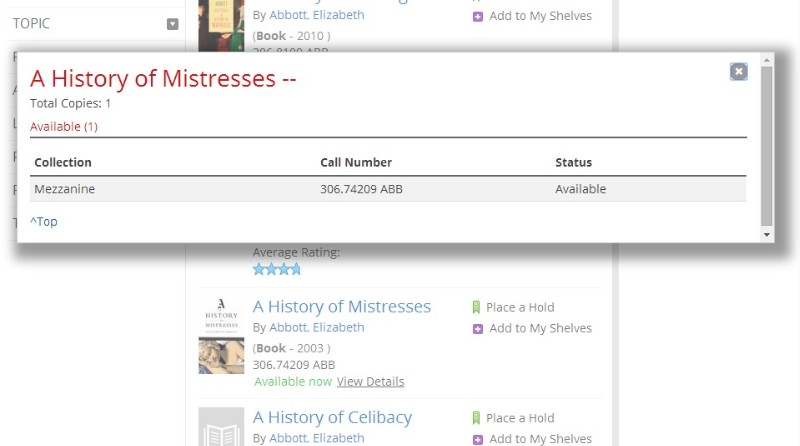Viewport: 800px width, 446px height.
Task: Open A History of Mistresses title link
Action: click(x=342, y=307)
